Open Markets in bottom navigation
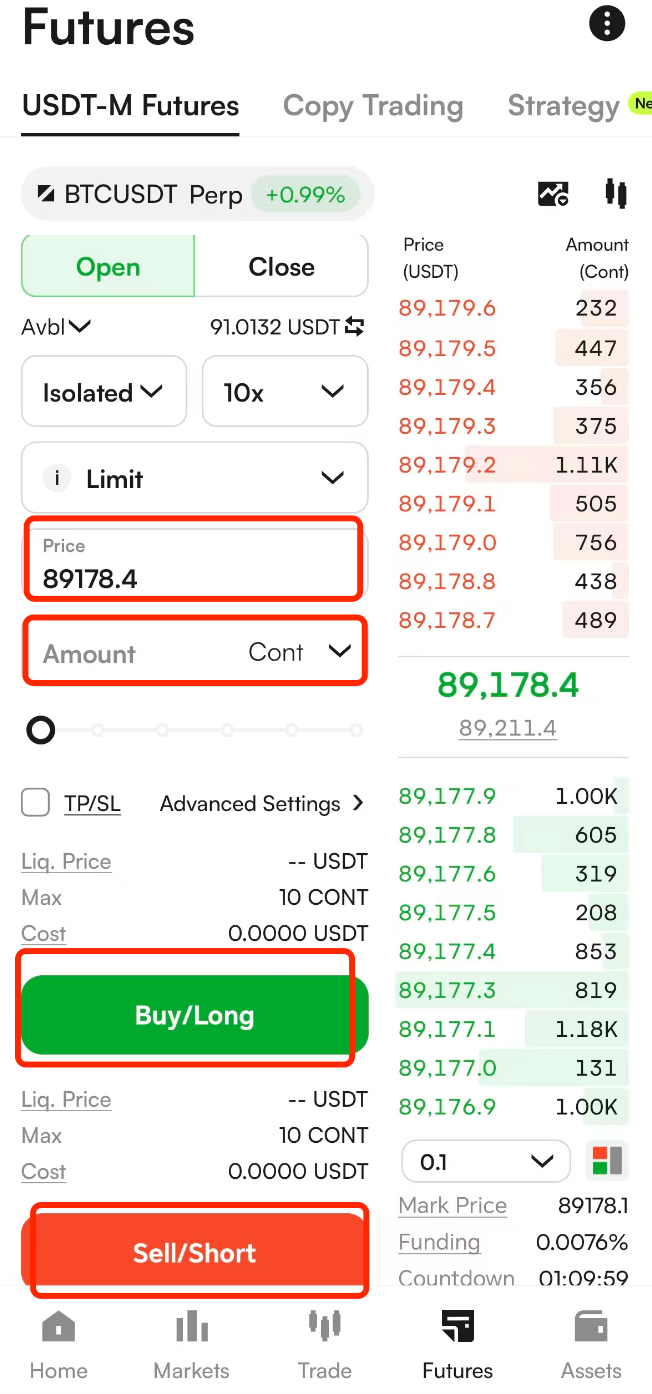The width and height of the screenshot is (652, 1394). click(191, 1345)
